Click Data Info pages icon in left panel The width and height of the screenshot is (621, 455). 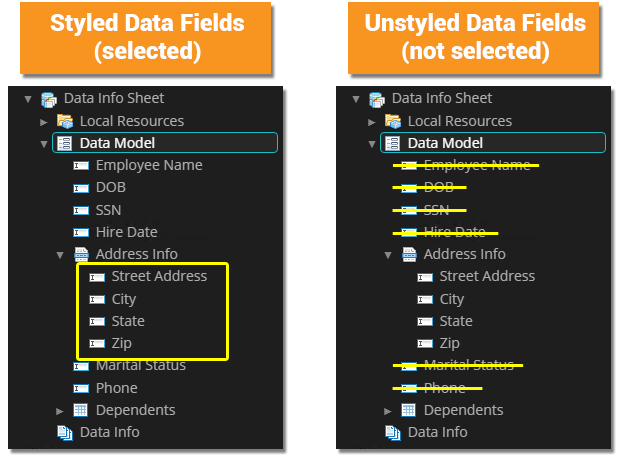[64, 432]
